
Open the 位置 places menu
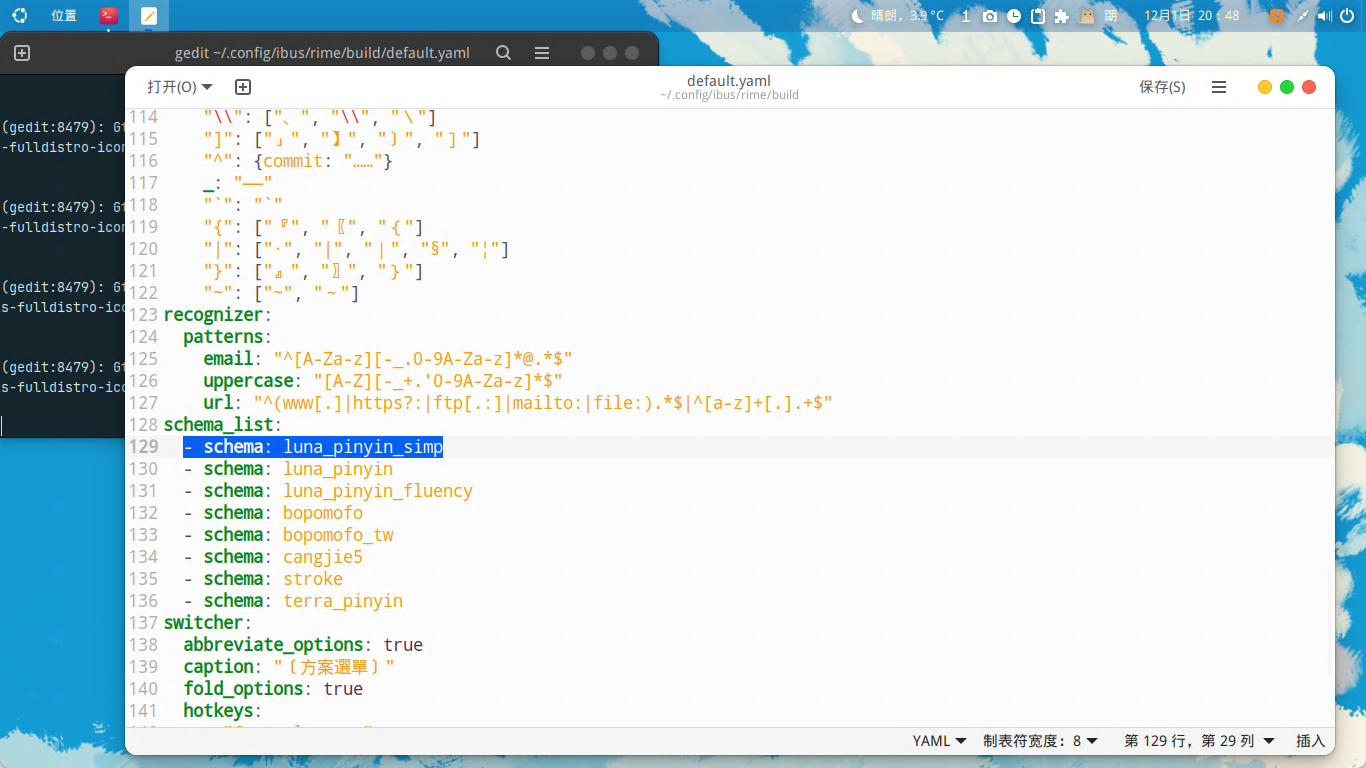[64, 15]
